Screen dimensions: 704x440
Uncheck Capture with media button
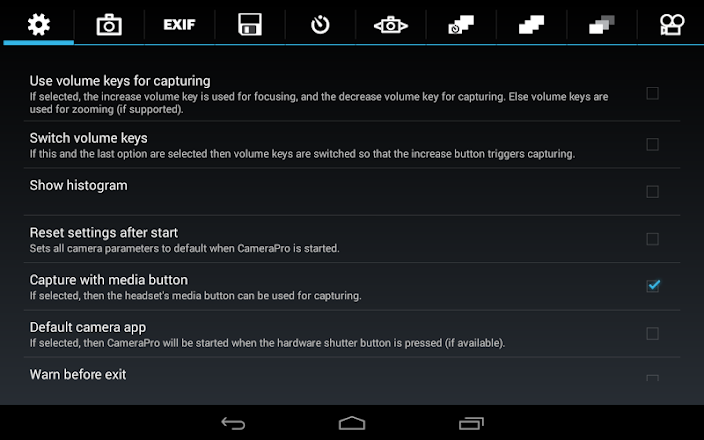653,286
